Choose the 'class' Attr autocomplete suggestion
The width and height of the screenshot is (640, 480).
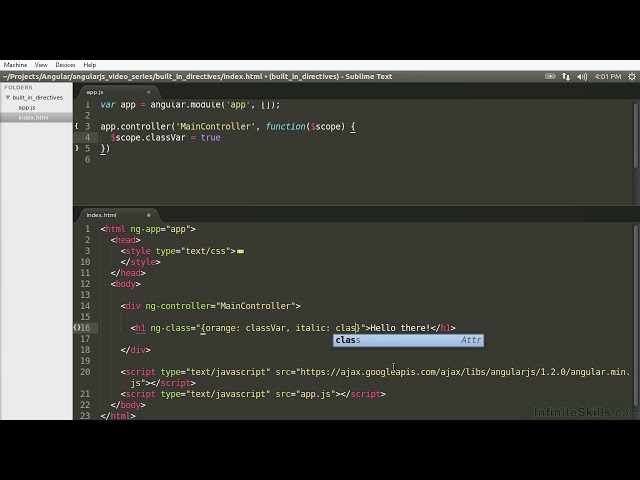tap(409, 340)
